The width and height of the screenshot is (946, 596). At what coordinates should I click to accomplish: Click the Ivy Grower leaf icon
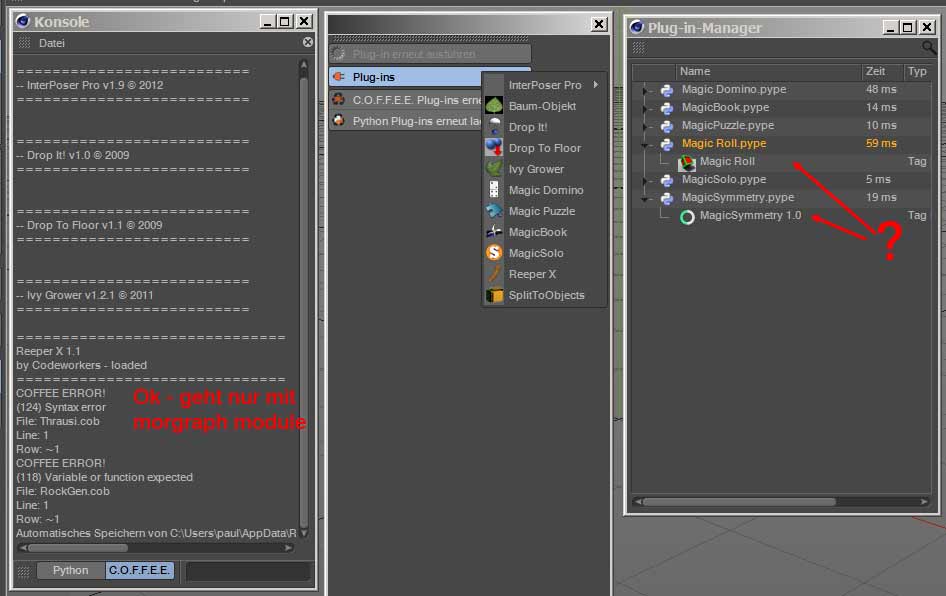point(494,169)
